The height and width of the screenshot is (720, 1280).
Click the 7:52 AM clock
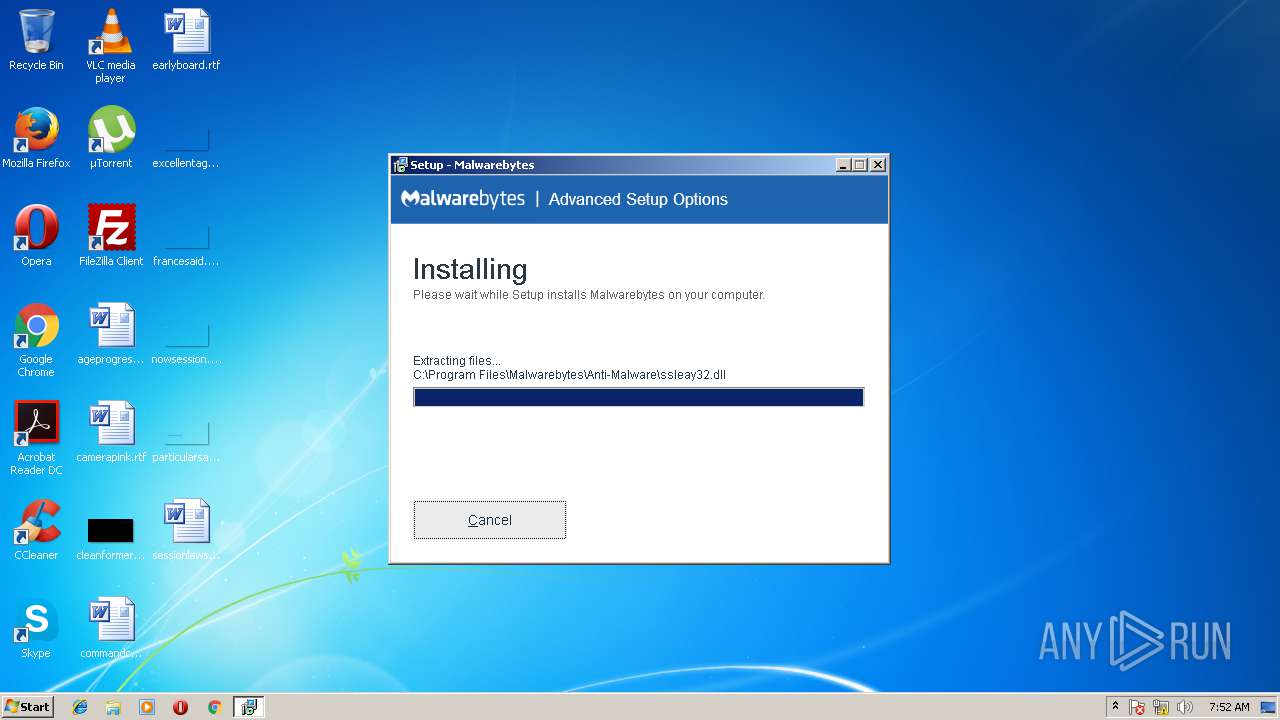tap(1229, 707)
